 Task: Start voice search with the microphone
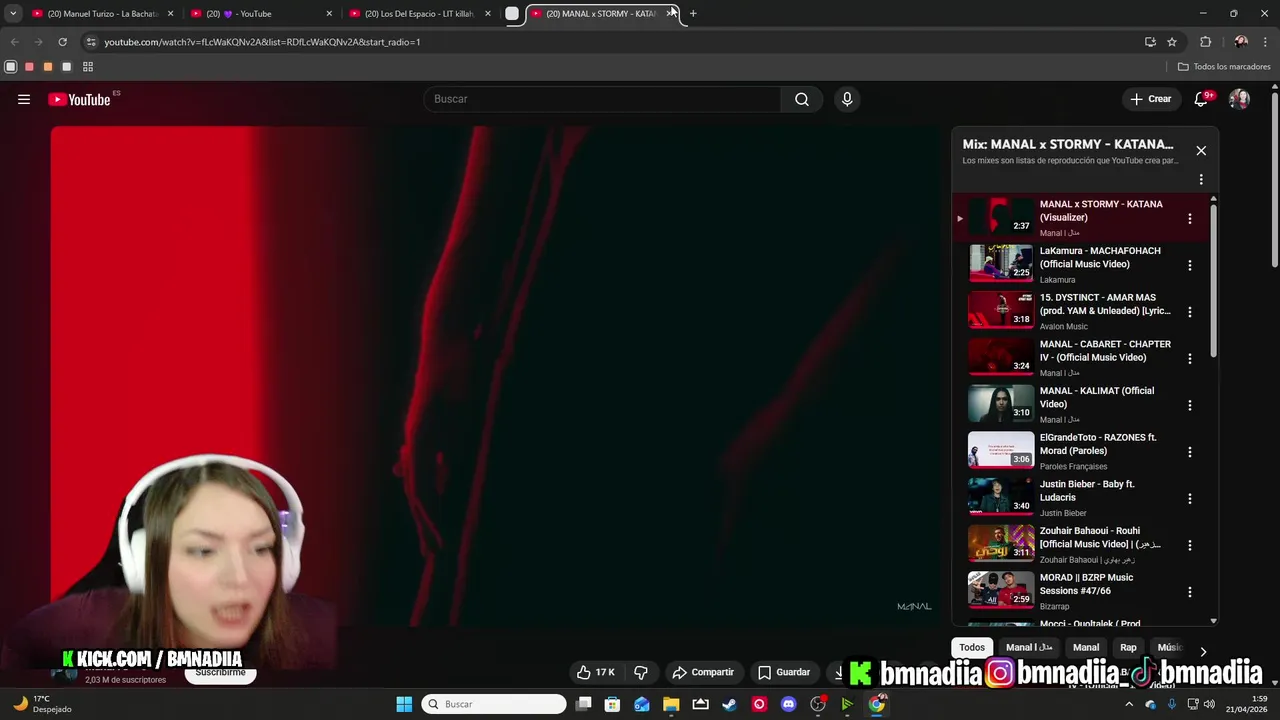(847, 99)
